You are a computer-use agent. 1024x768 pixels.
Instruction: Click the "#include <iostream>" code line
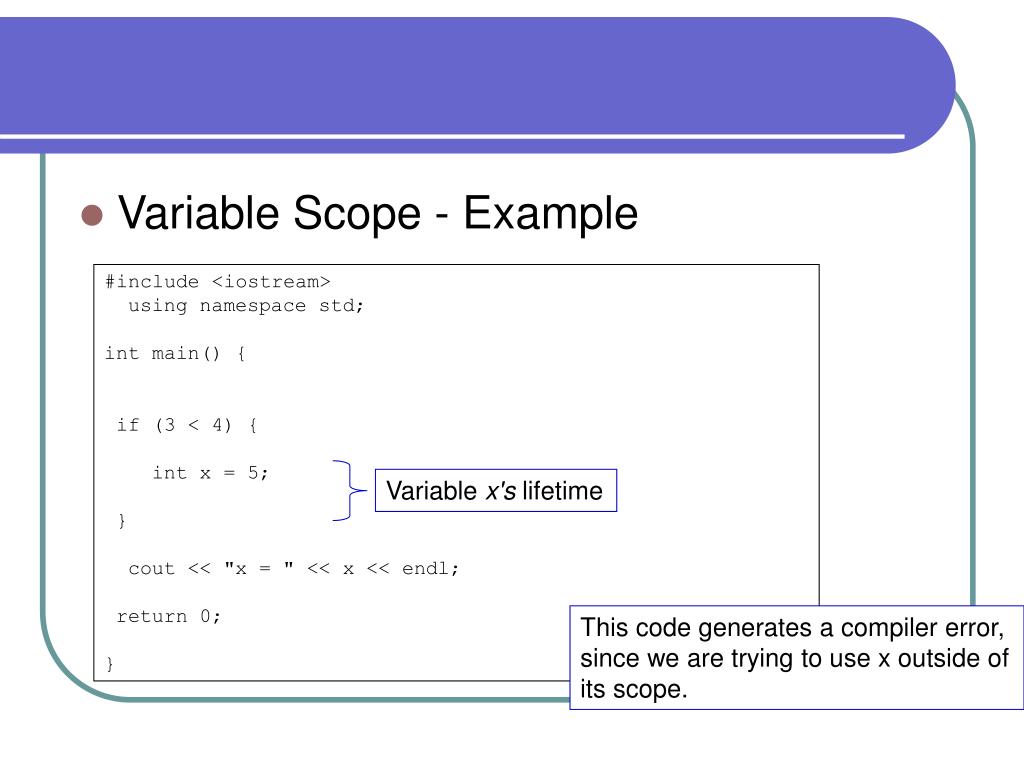pyautogui.click(x=217, y=281)
